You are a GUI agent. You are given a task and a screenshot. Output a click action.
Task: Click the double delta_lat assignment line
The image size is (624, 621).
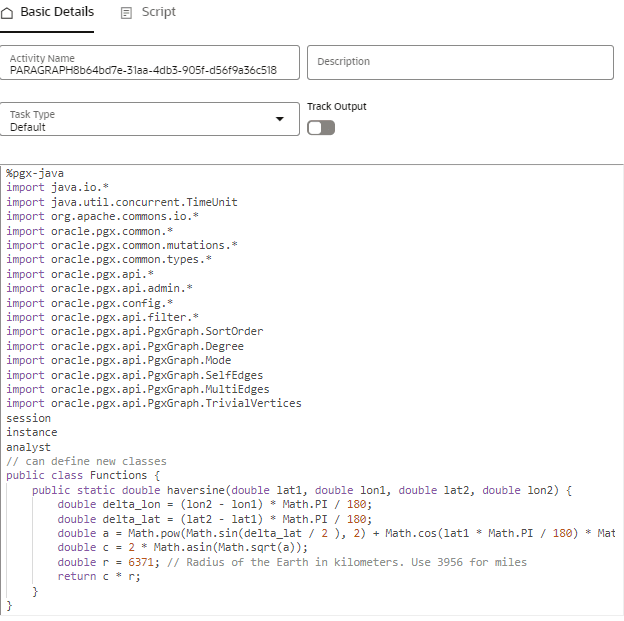[x=215, y=519]
